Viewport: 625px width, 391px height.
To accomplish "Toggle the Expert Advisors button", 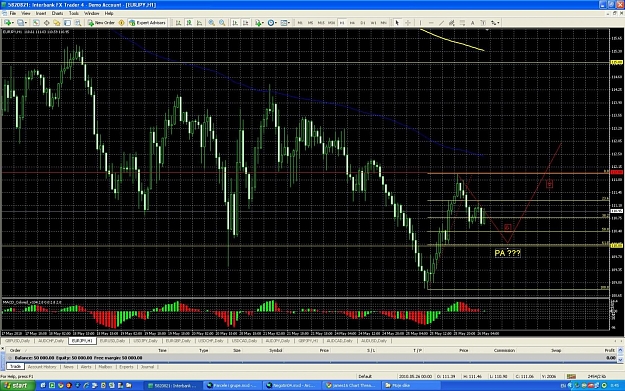I will coord(147,23).
